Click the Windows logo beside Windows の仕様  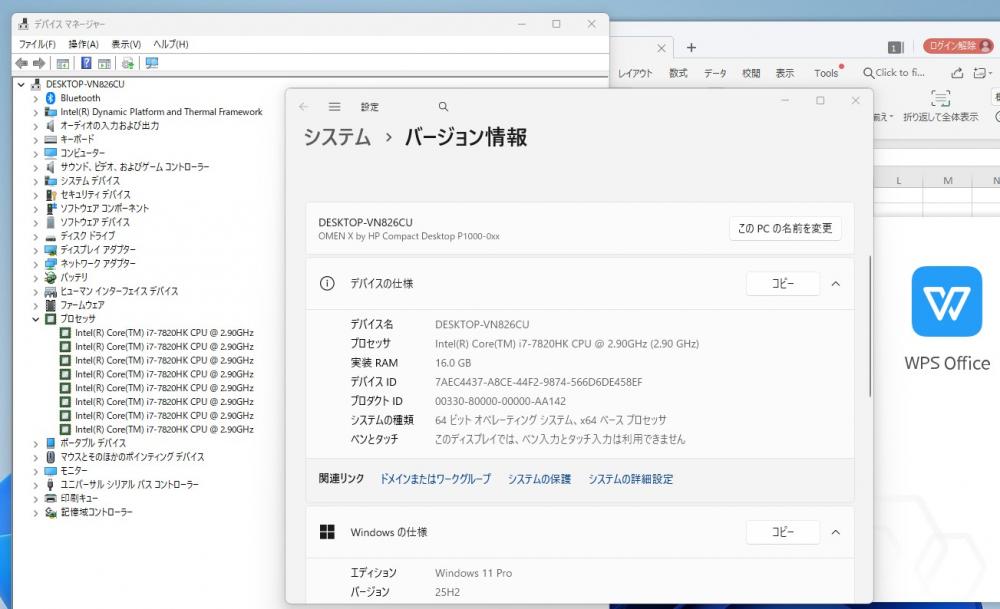pos(327,532)
